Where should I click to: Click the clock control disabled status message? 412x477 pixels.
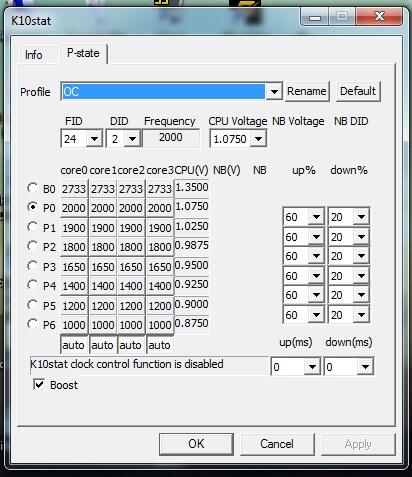click(x=149, y=364)
